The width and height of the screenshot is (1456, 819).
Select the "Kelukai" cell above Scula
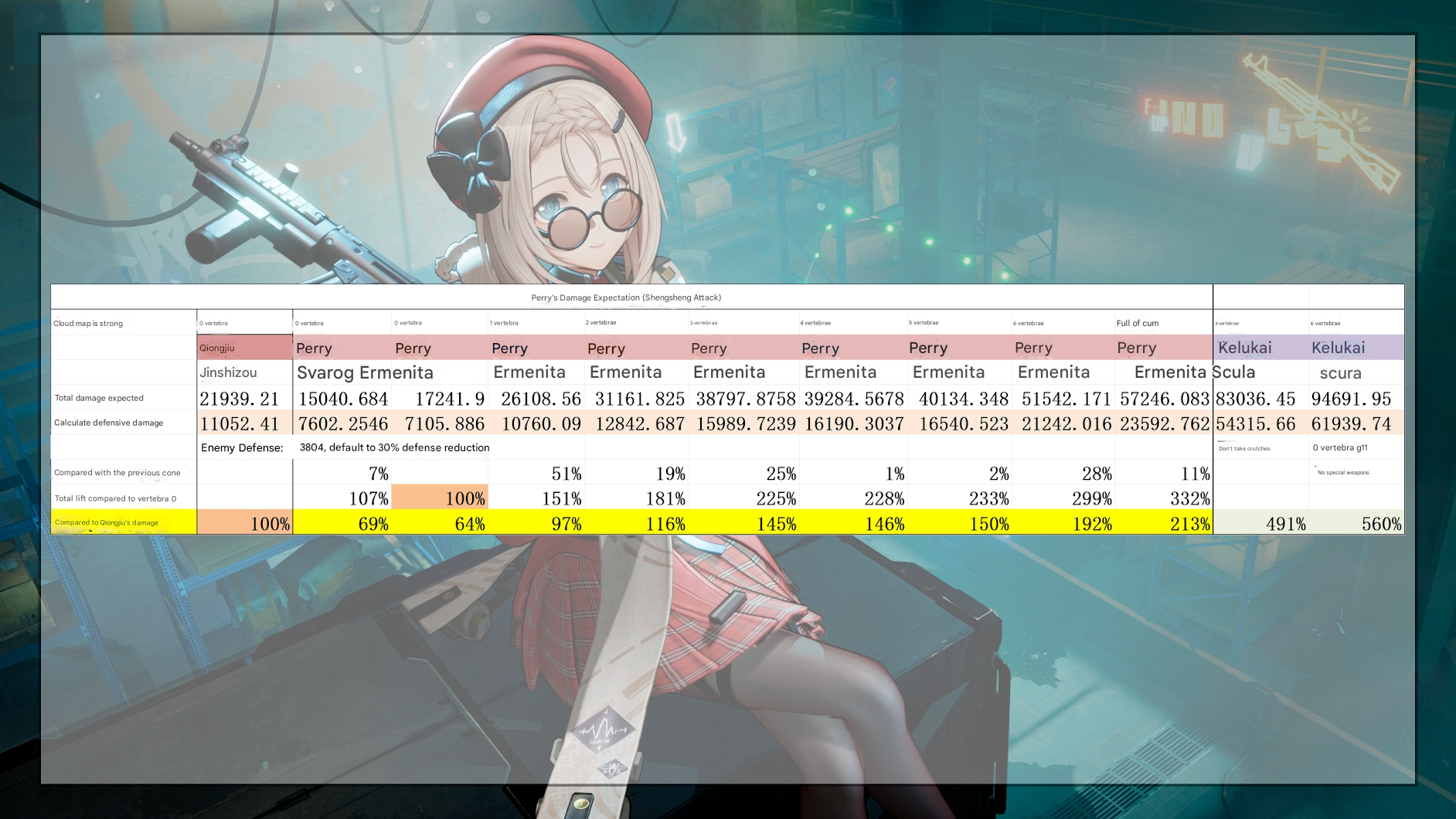click(1244, 348)
